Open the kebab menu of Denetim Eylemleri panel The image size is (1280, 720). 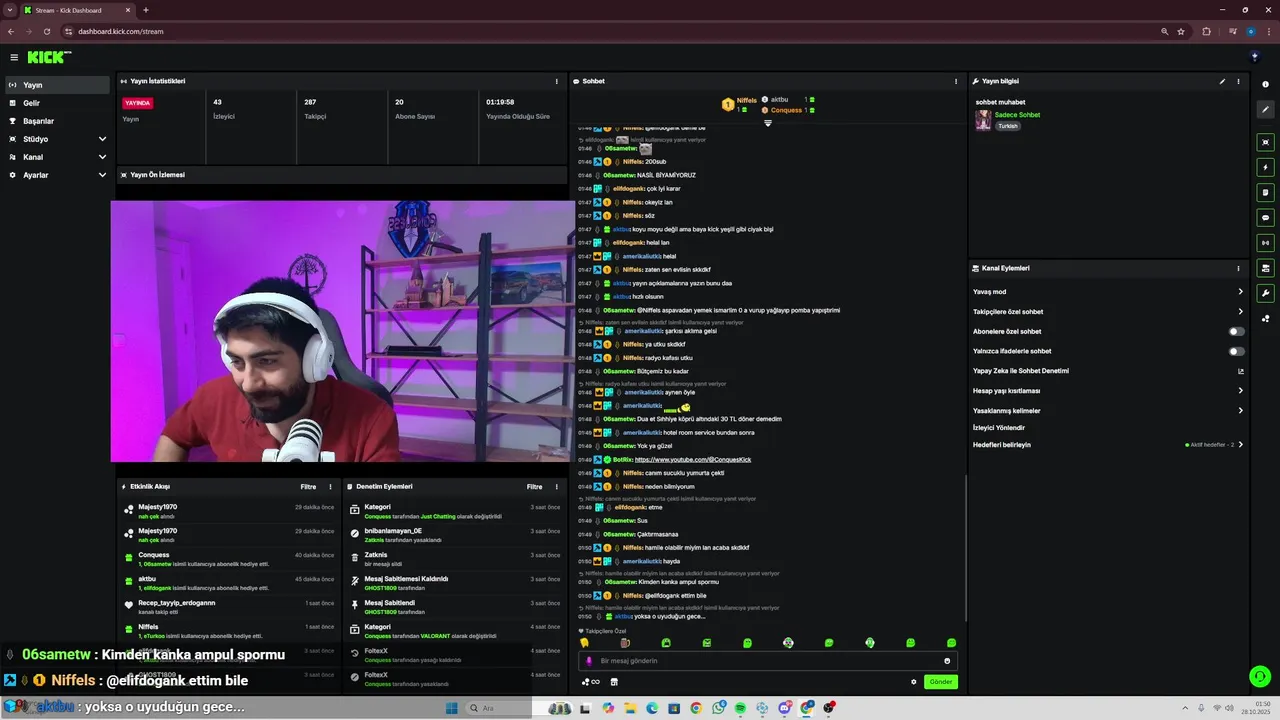[x=557, y=487]
